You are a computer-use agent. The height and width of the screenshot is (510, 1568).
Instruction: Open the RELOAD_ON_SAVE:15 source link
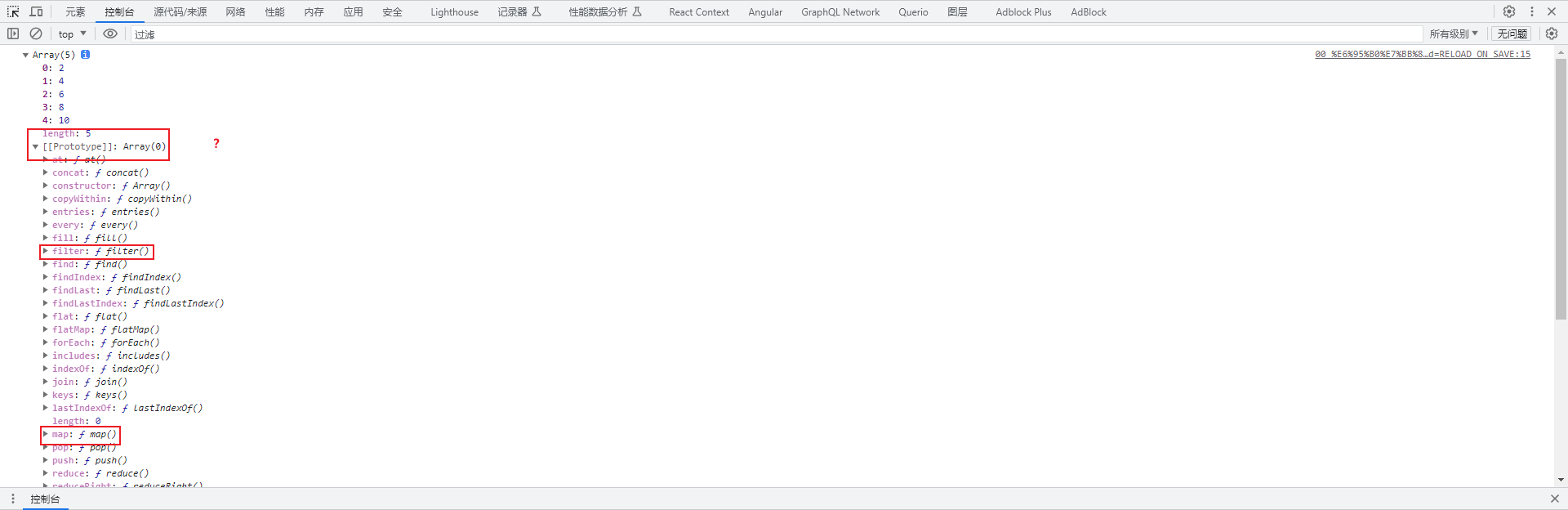pos(1422,54)
